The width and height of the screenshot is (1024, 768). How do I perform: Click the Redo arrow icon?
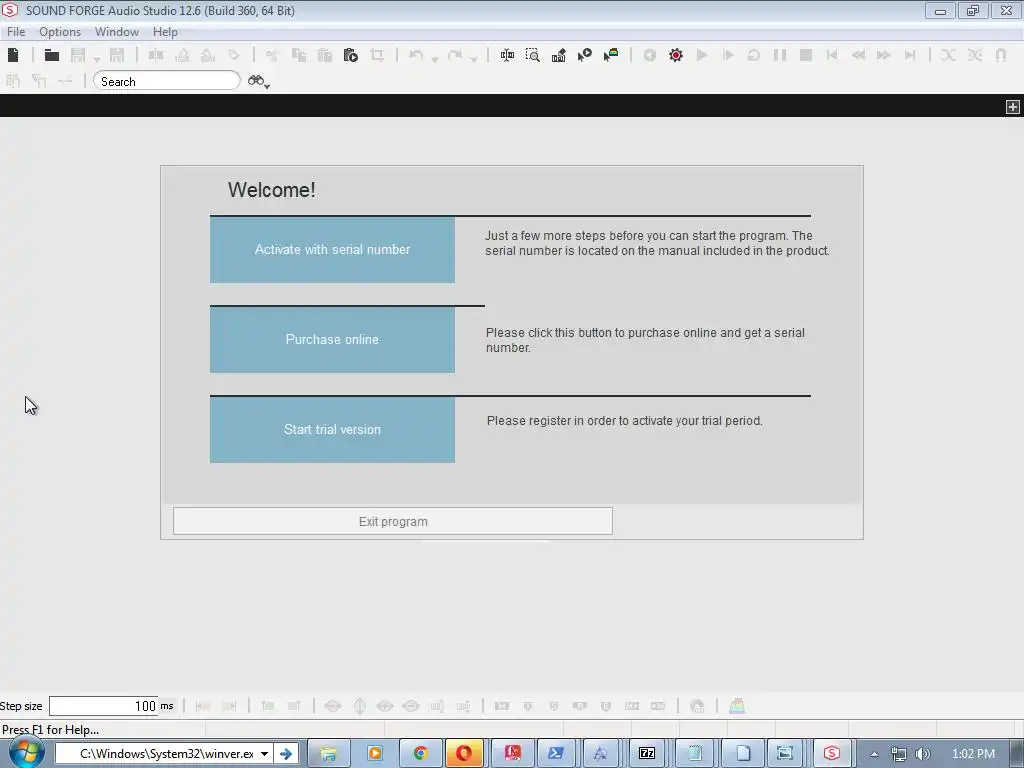click(455, 55)
